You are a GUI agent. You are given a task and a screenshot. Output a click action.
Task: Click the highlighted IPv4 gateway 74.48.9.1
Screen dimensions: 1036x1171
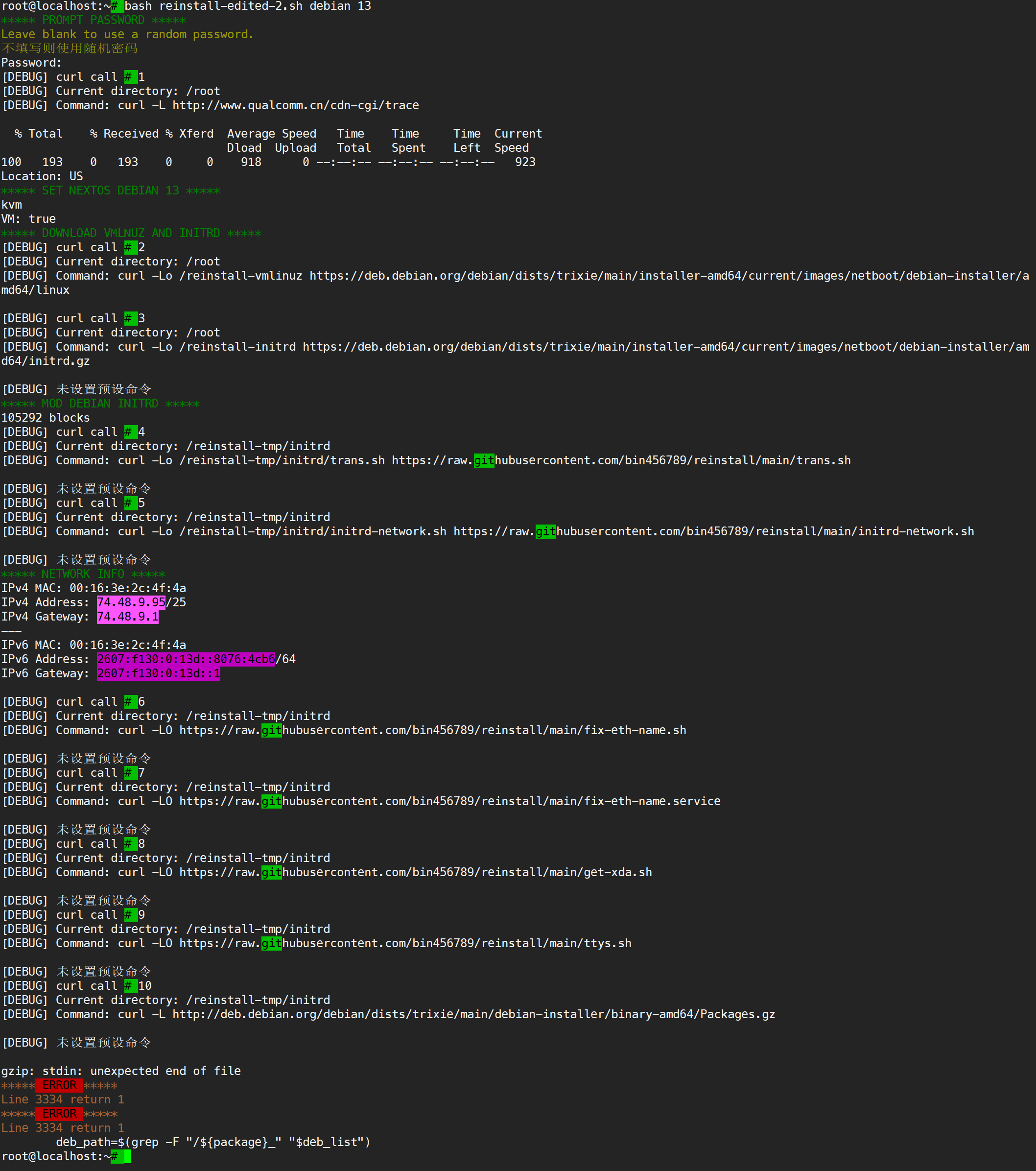click(x=128, y=617)
